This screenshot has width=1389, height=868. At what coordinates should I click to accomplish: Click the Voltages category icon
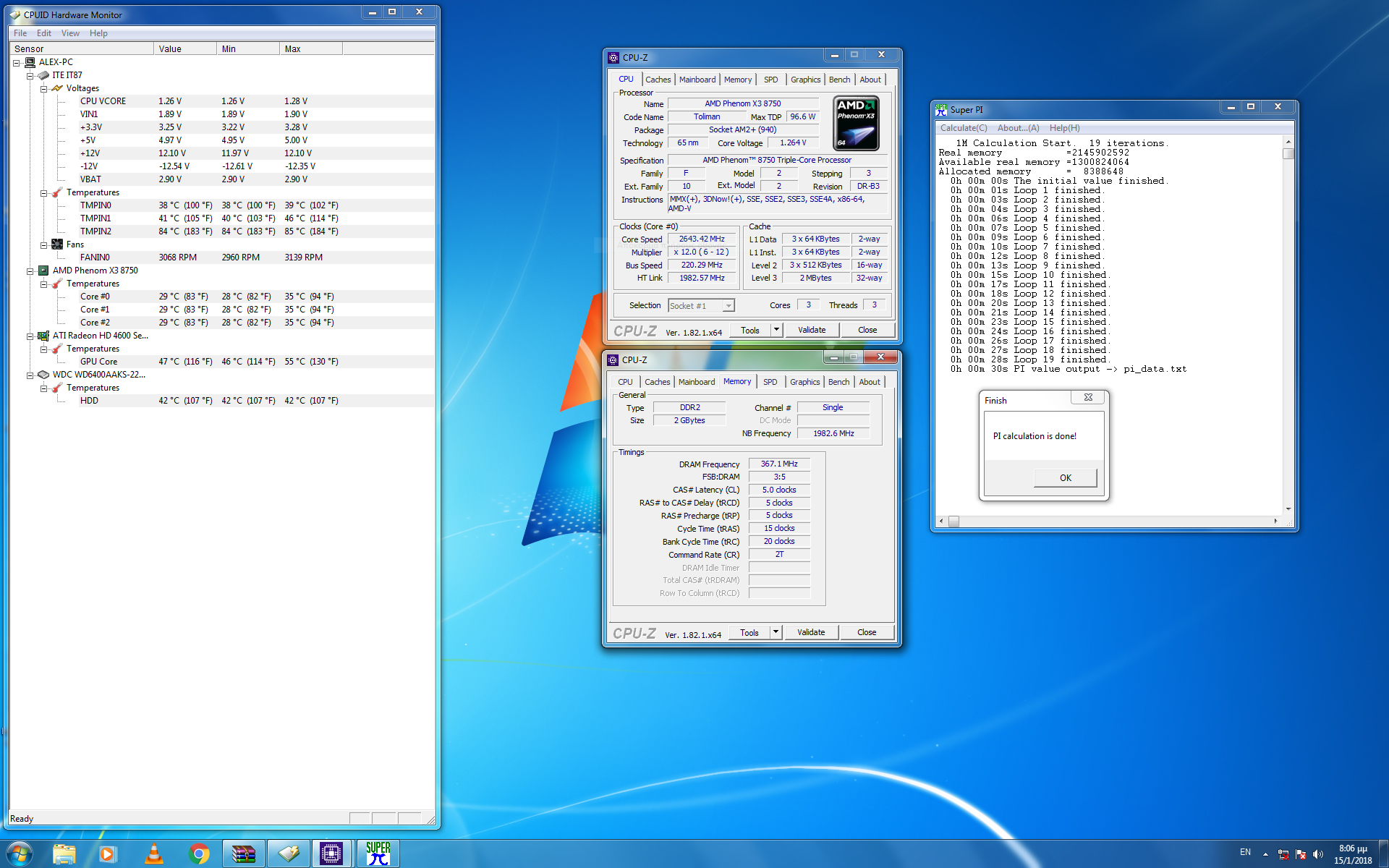coord(57,88)
